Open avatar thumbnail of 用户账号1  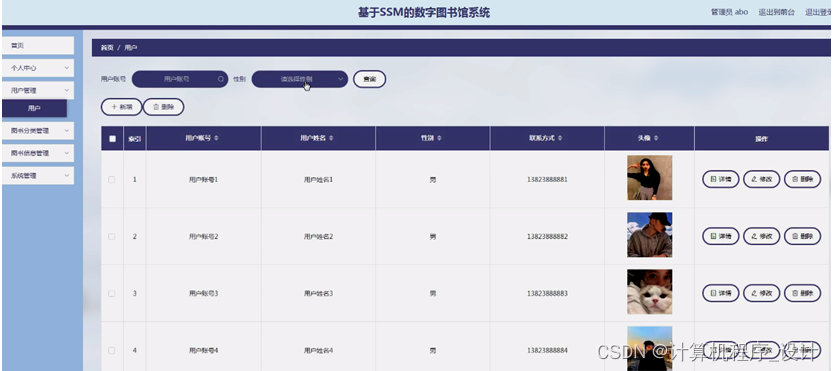coord(649,178)
